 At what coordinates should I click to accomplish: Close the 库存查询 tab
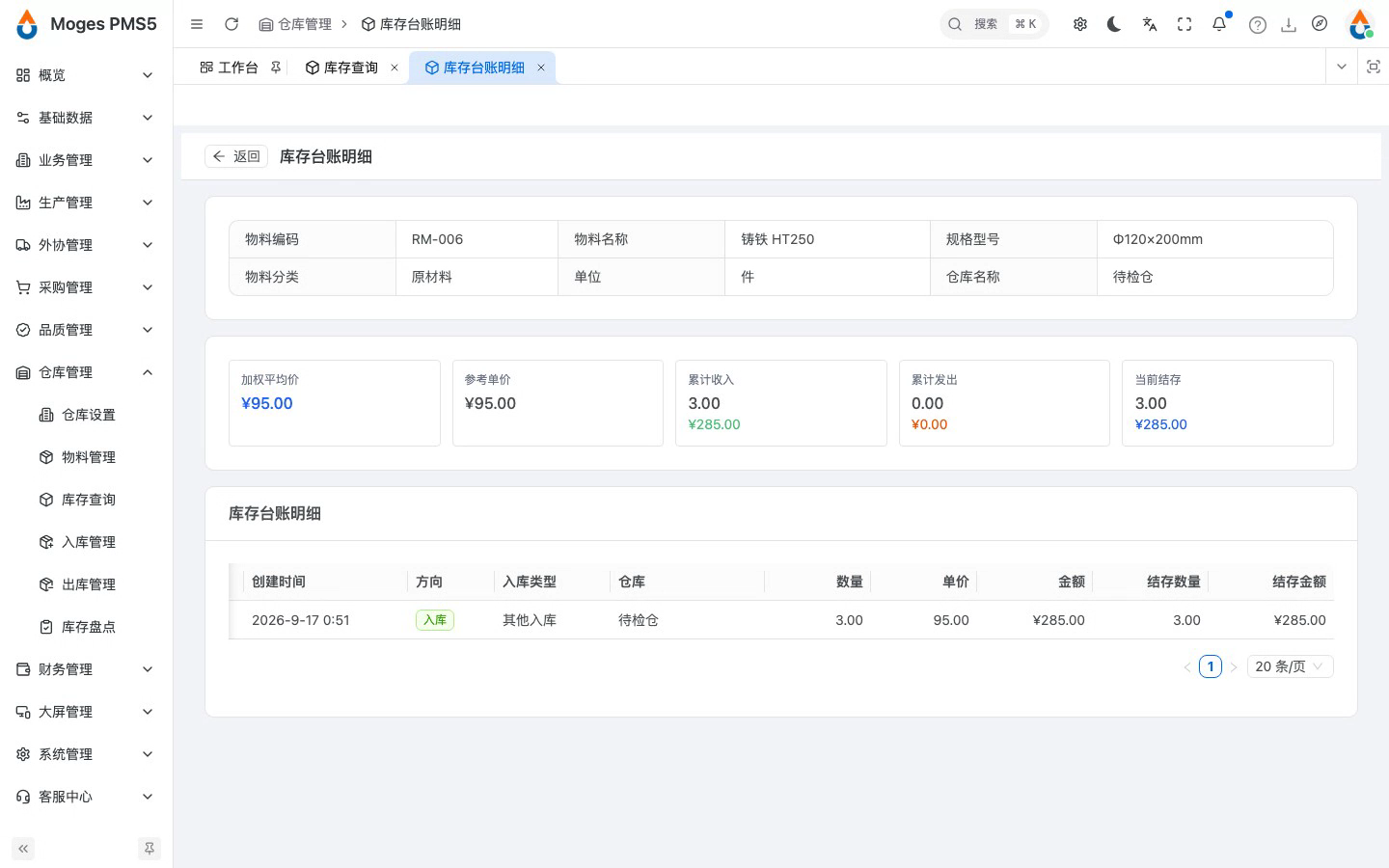coord(395,68)
